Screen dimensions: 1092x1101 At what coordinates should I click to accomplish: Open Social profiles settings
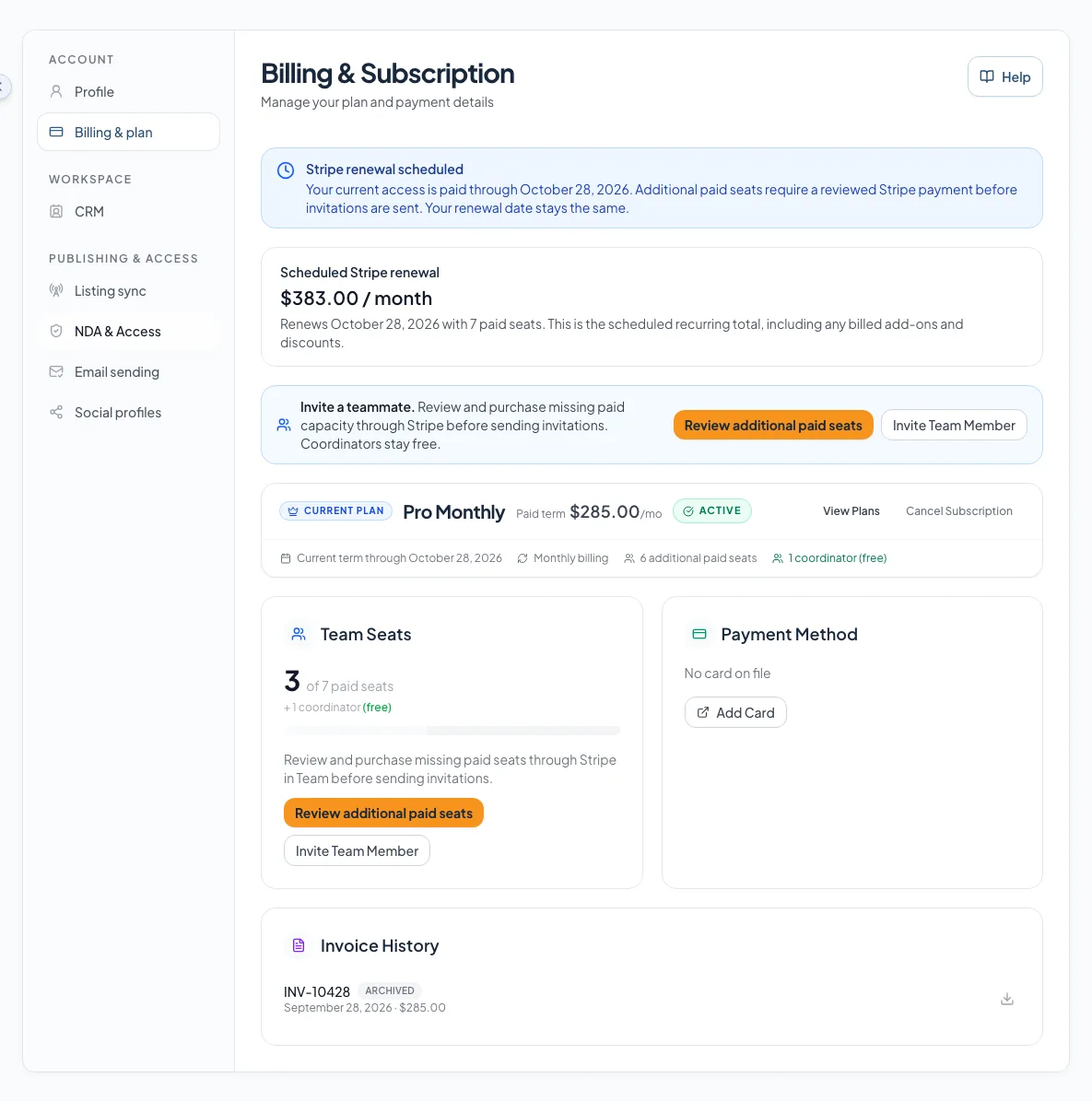[128, 413]
